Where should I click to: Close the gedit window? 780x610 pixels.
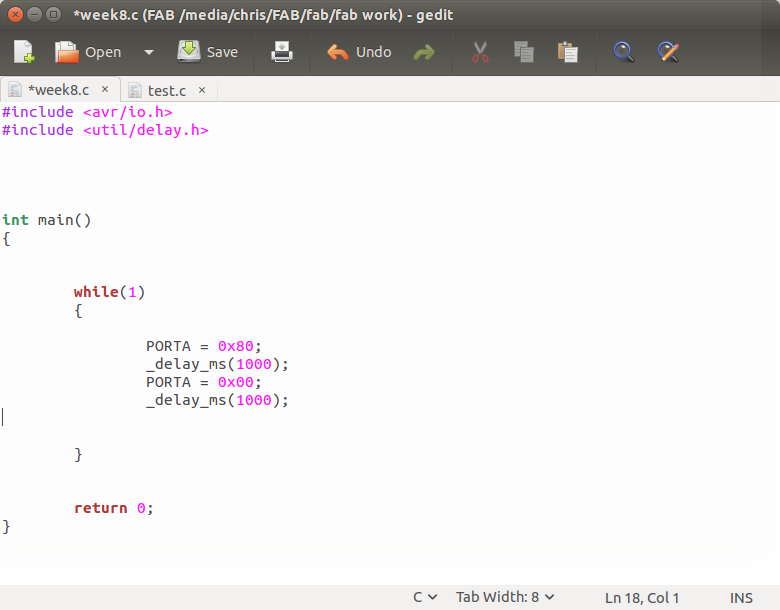15,14
